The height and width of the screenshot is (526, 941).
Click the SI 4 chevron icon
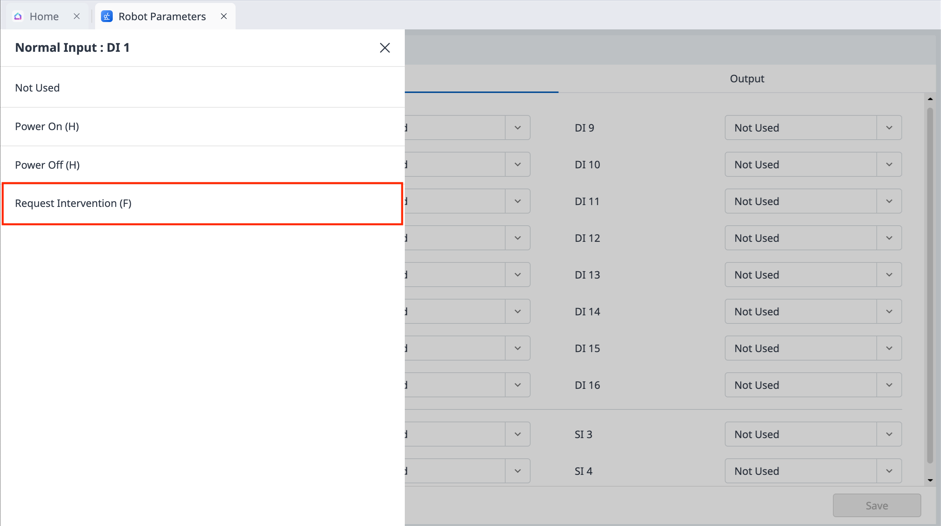pos(889,471)
